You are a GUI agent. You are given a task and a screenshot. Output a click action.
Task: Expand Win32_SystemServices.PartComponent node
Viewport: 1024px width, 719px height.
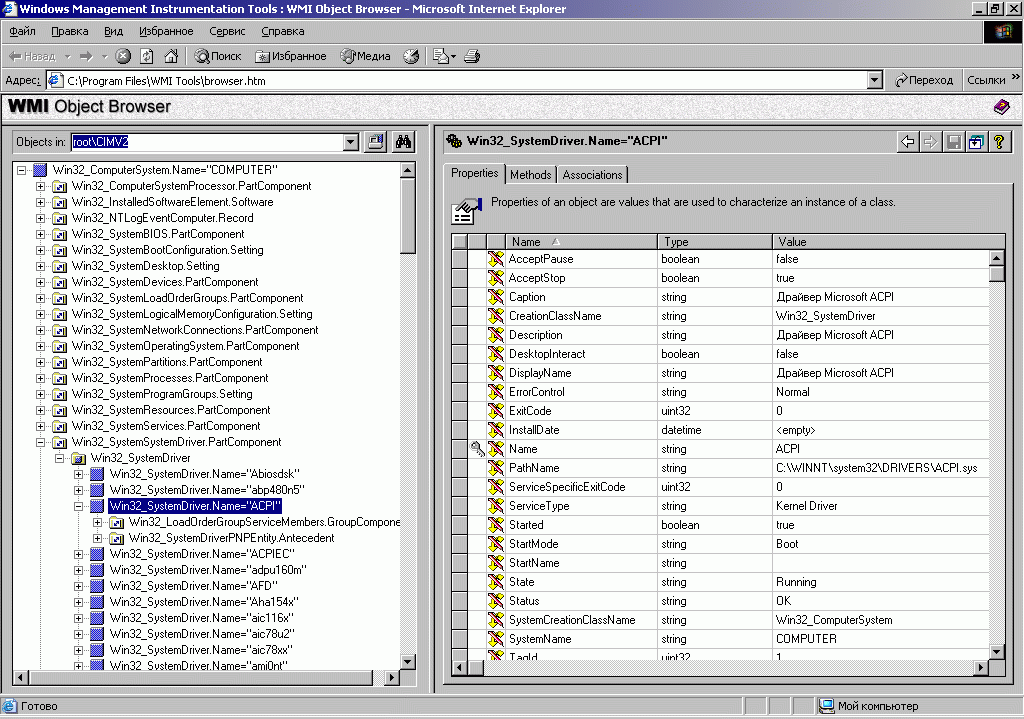click(40, 426)
